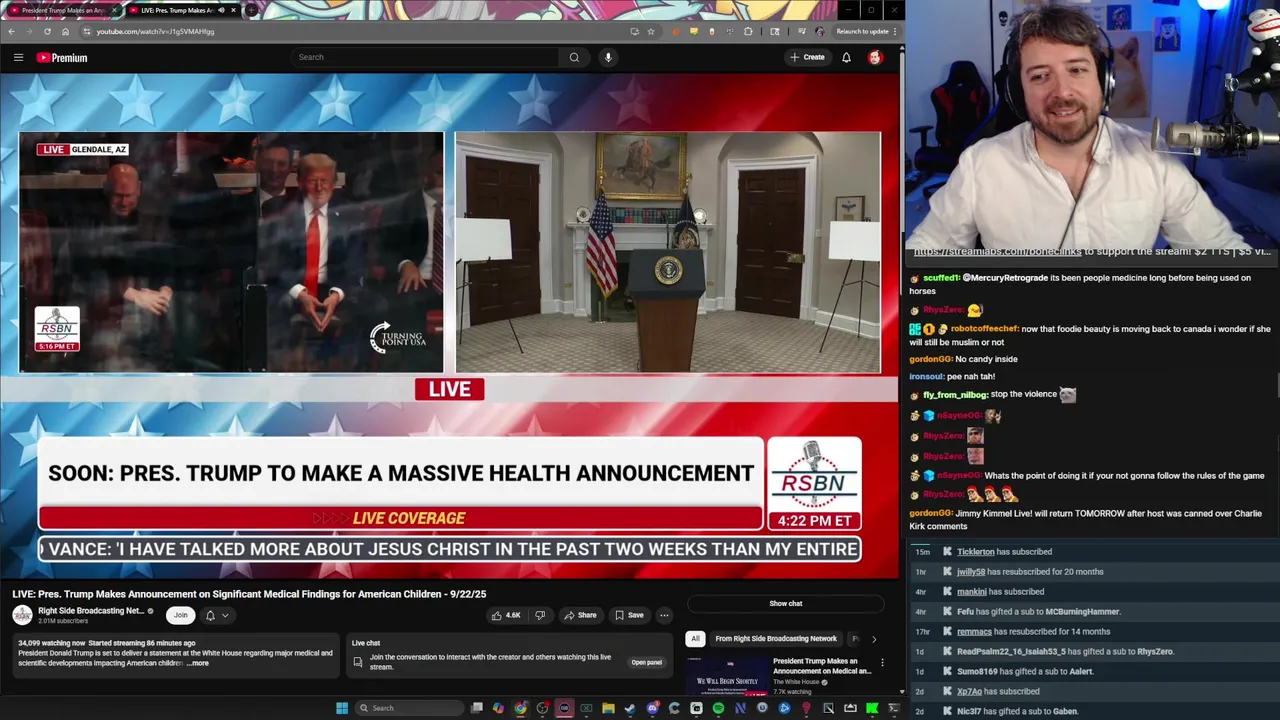Go to the YouTube Premium home logo
The width and height of the screenshot is (1280, 720).
(x=62, y=57)
